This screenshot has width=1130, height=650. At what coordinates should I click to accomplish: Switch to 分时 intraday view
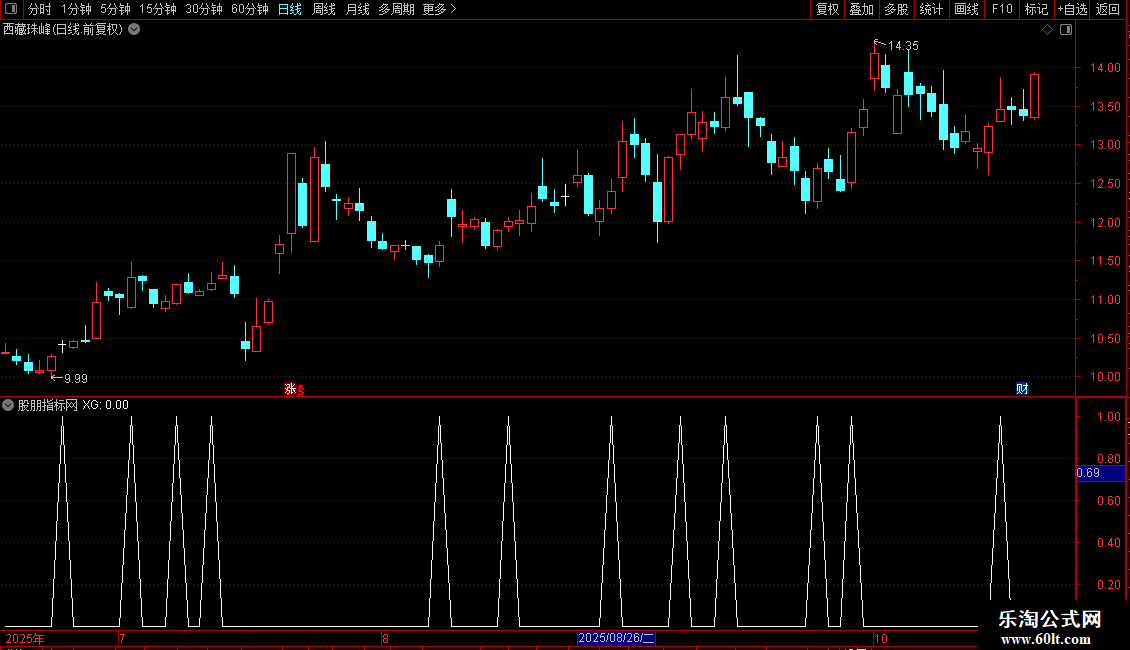point(40,9)
